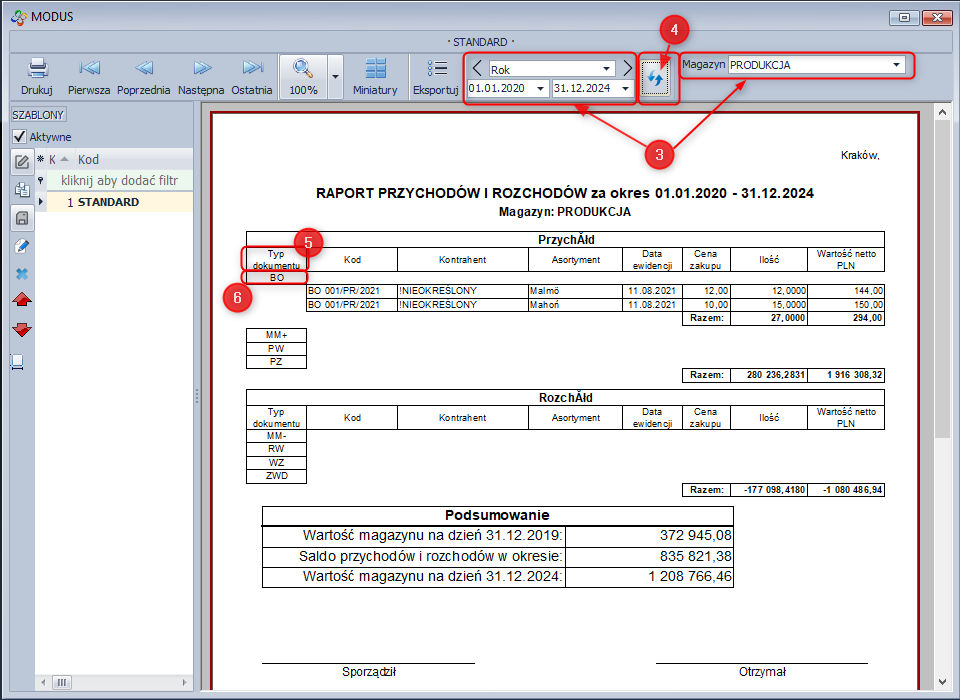Click the red up arrow icon
The width and height of the screenshot is (960, 700).
click(22, 301)
